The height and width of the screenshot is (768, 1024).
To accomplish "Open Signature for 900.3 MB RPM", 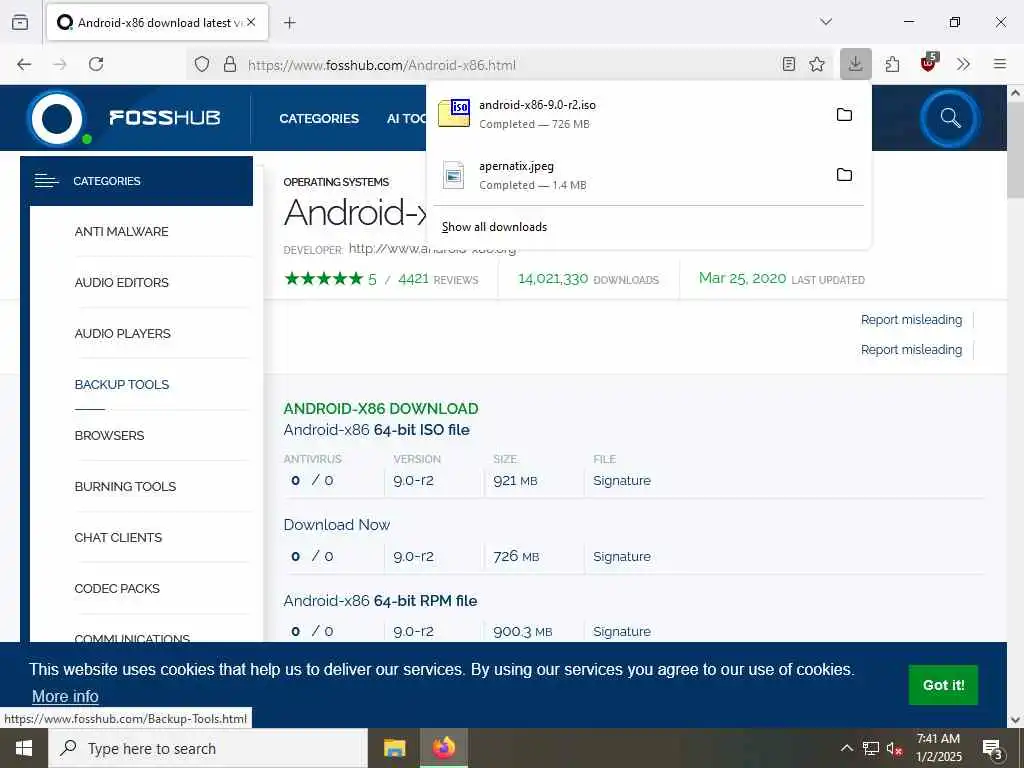I will point(622,632).
